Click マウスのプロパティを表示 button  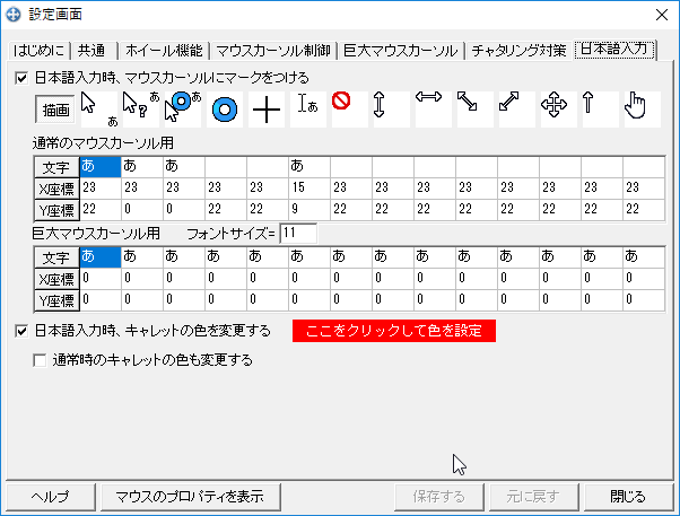[190, 496]
